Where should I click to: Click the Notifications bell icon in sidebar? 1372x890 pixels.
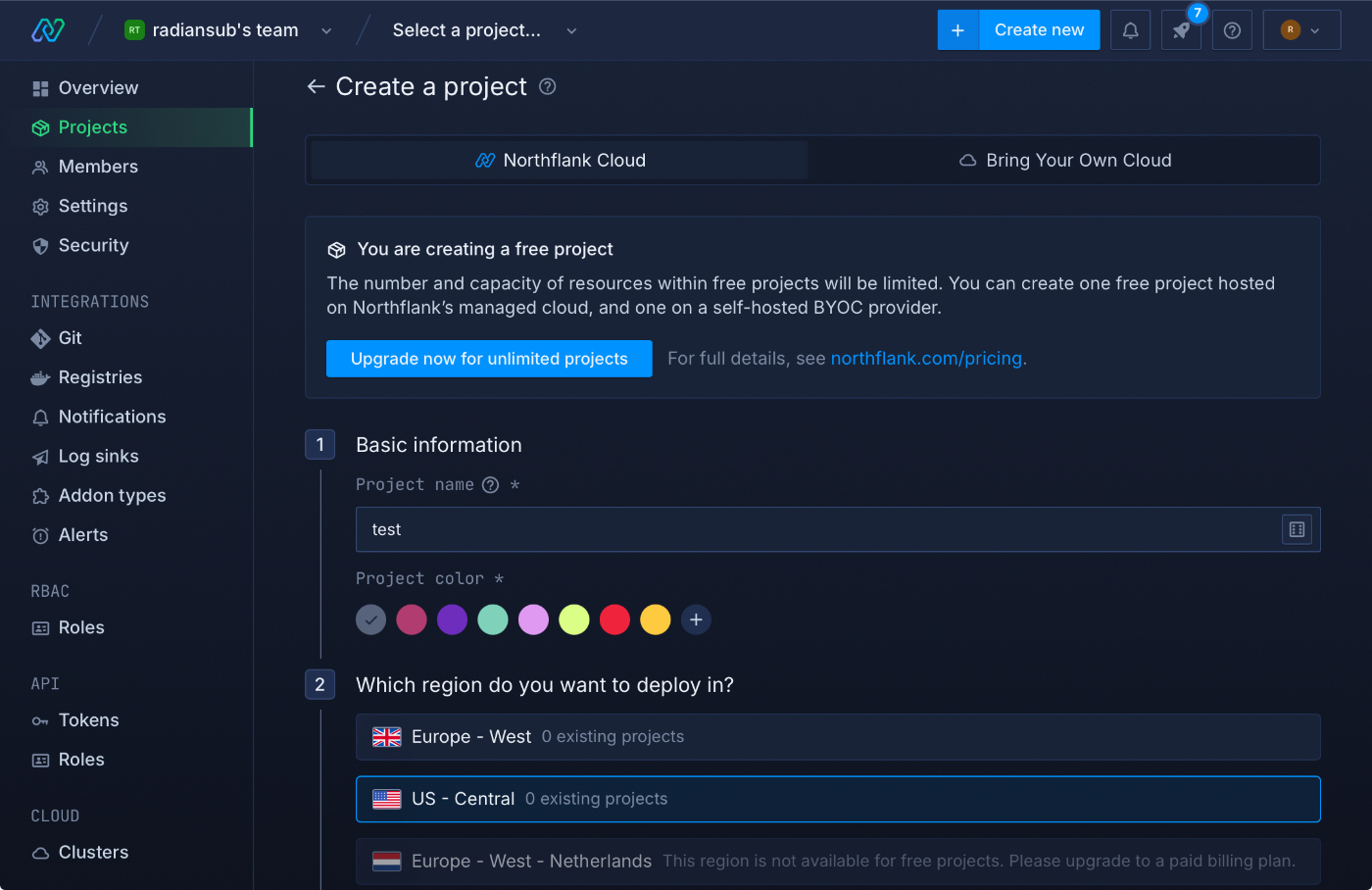40,418
